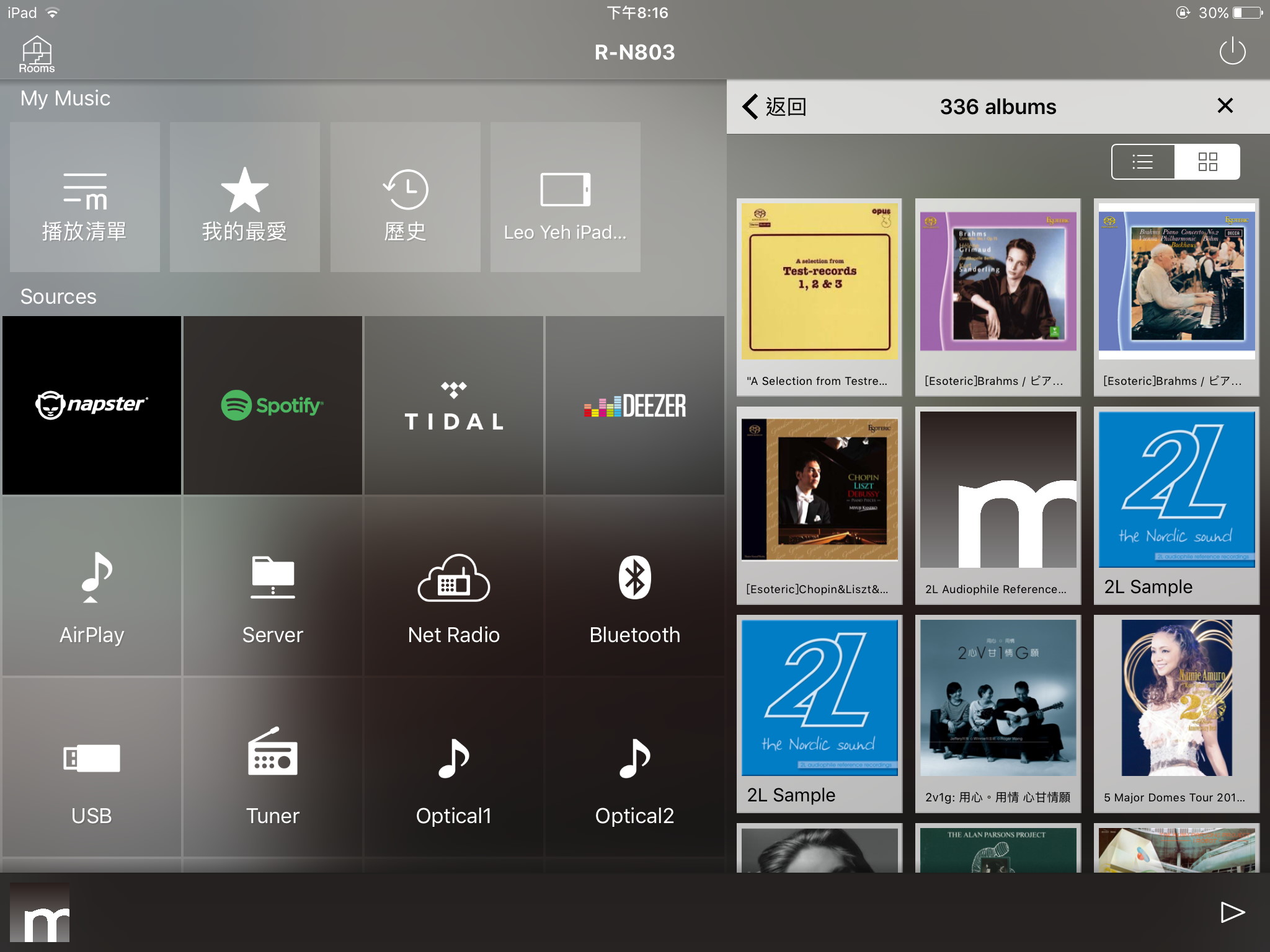Viewport: 1270px width, 952px height.
Task: Open Brahms album with purple cover
Action: tap(998, 297)
